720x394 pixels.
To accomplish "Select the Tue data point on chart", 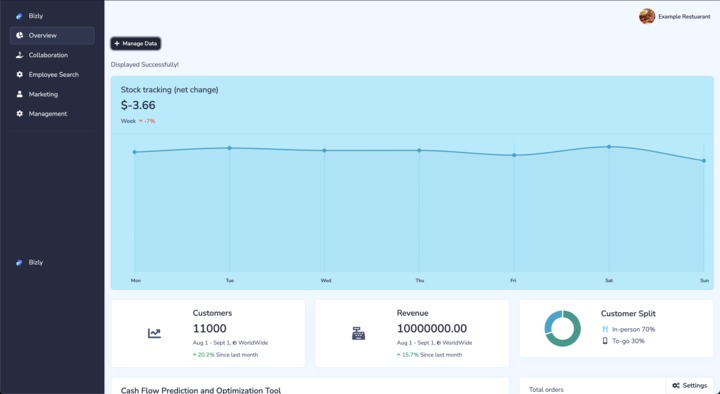I will 230,148.
